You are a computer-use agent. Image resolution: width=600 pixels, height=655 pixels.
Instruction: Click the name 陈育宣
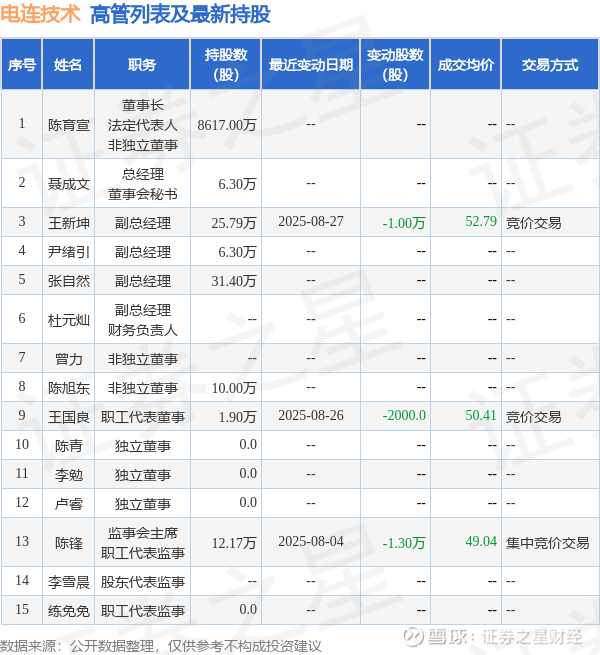click(x=69, y=124)
